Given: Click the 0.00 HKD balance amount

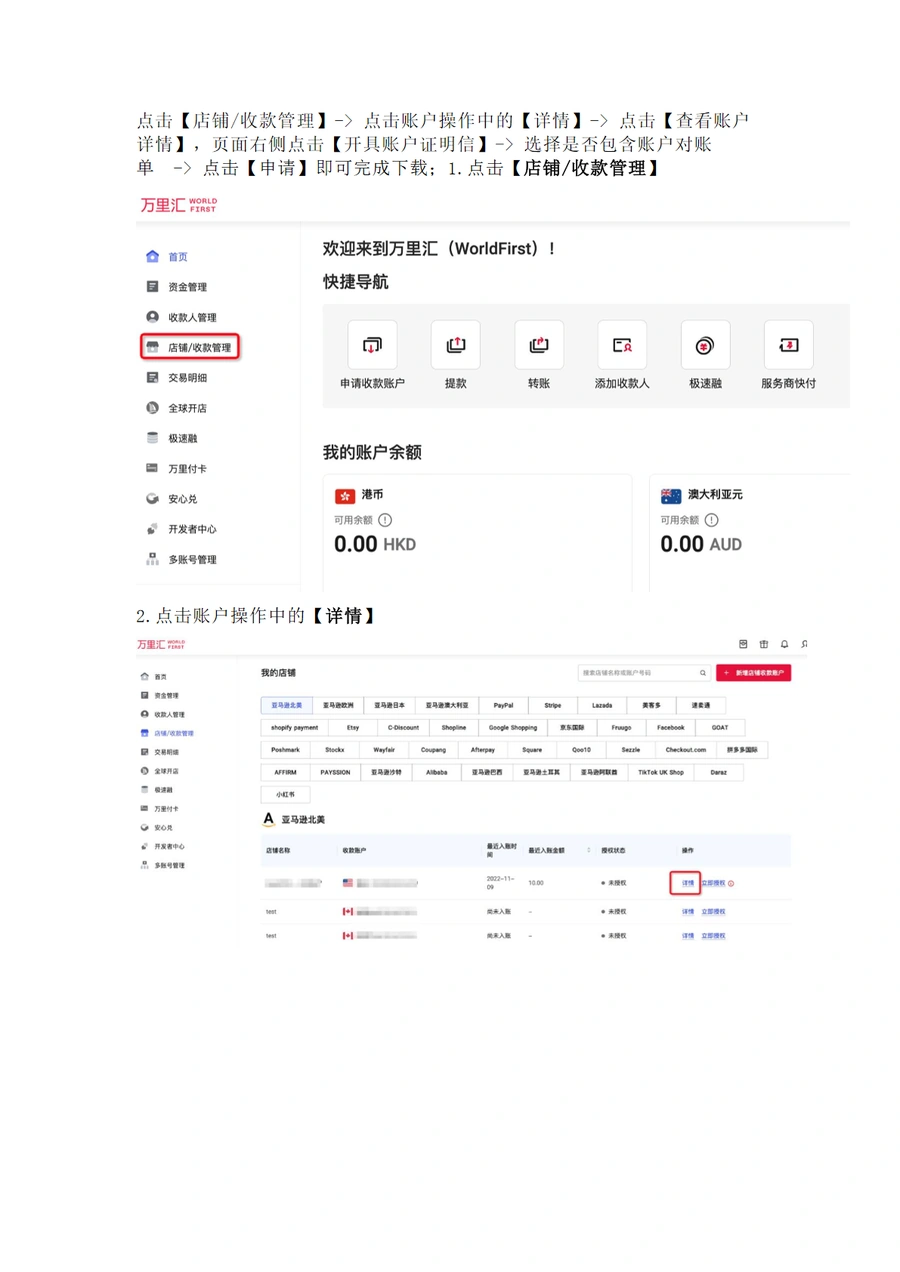Looking at the screenshot, I should [374, 544].
